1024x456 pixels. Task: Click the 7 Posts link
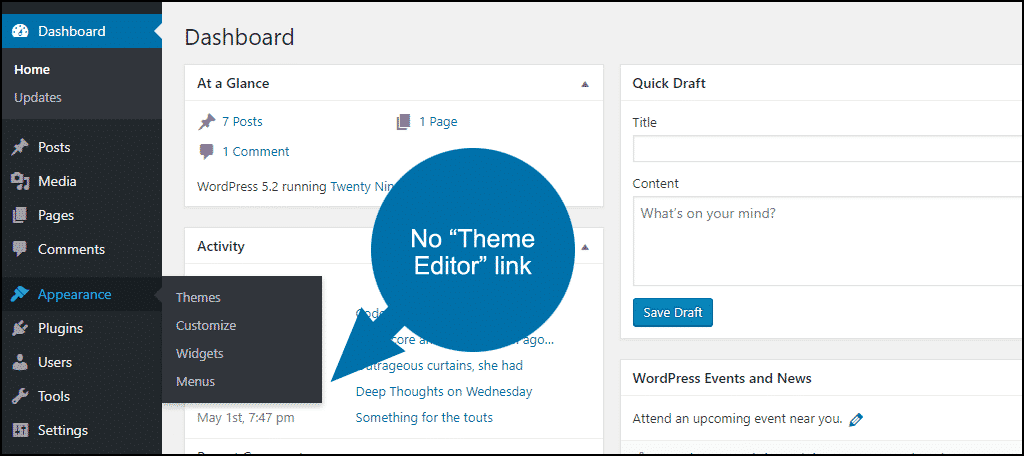[x=242, y=122]
